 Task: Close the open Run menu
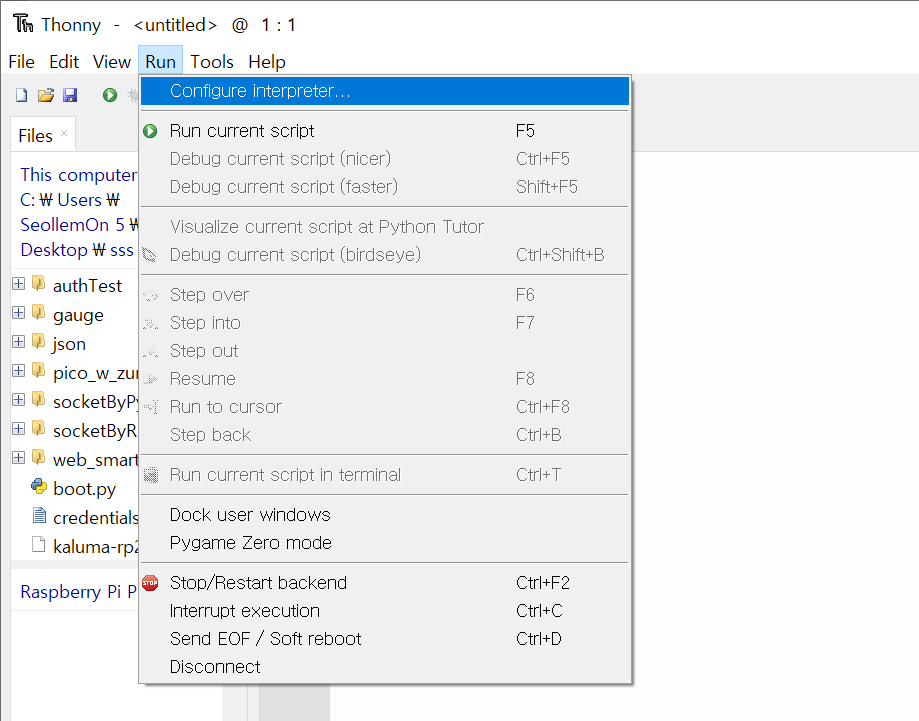click(161, 62)
